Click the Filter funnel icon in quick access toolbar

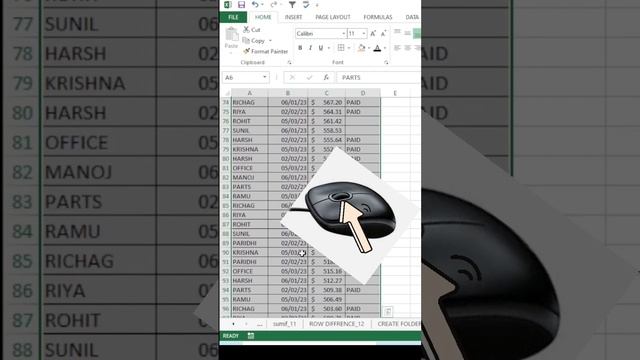(292, 4)
